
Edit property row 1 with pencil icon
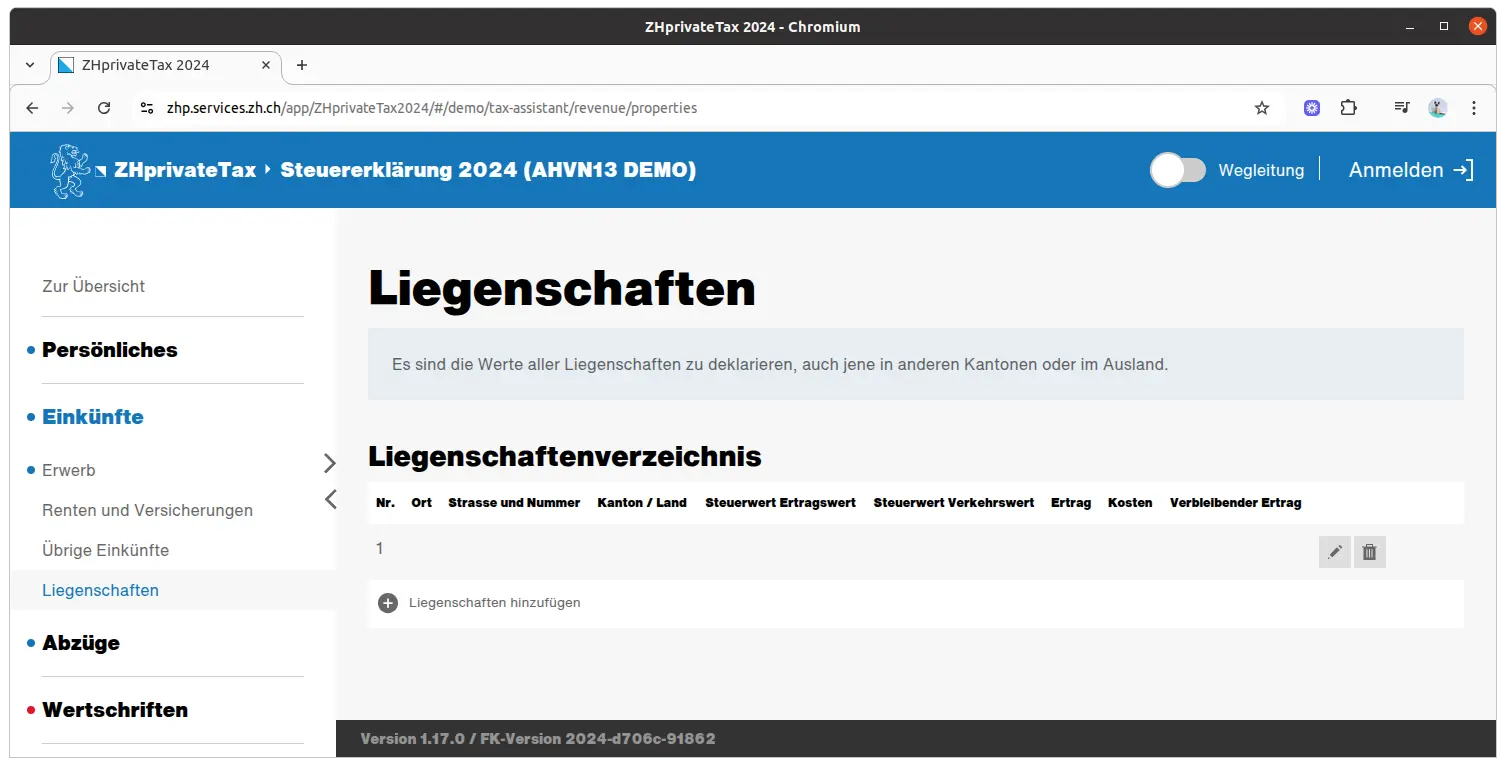coord(1334,552)
